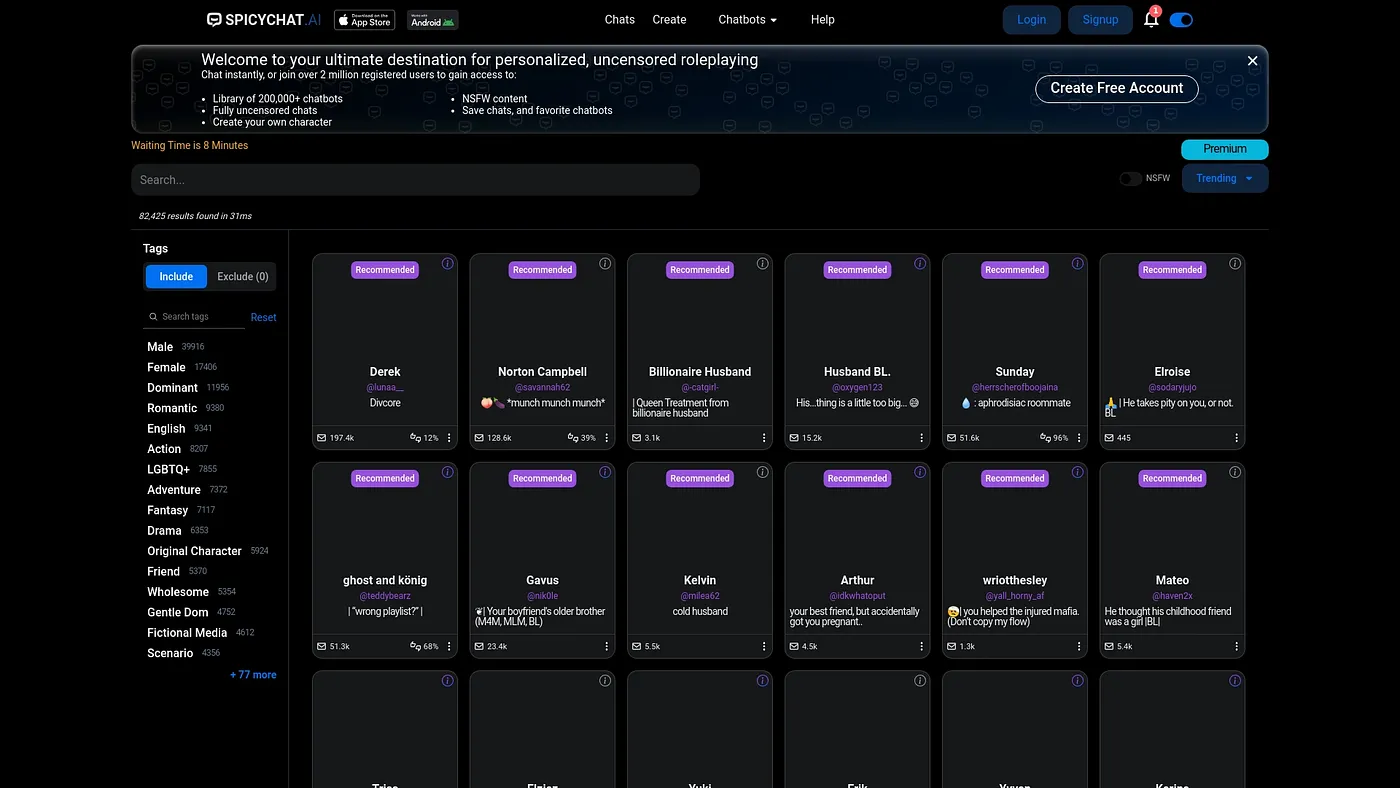The image size is (1400, 788).
Task: Toggle the dark mode switch in header
Action: (x=1181, y=20)
